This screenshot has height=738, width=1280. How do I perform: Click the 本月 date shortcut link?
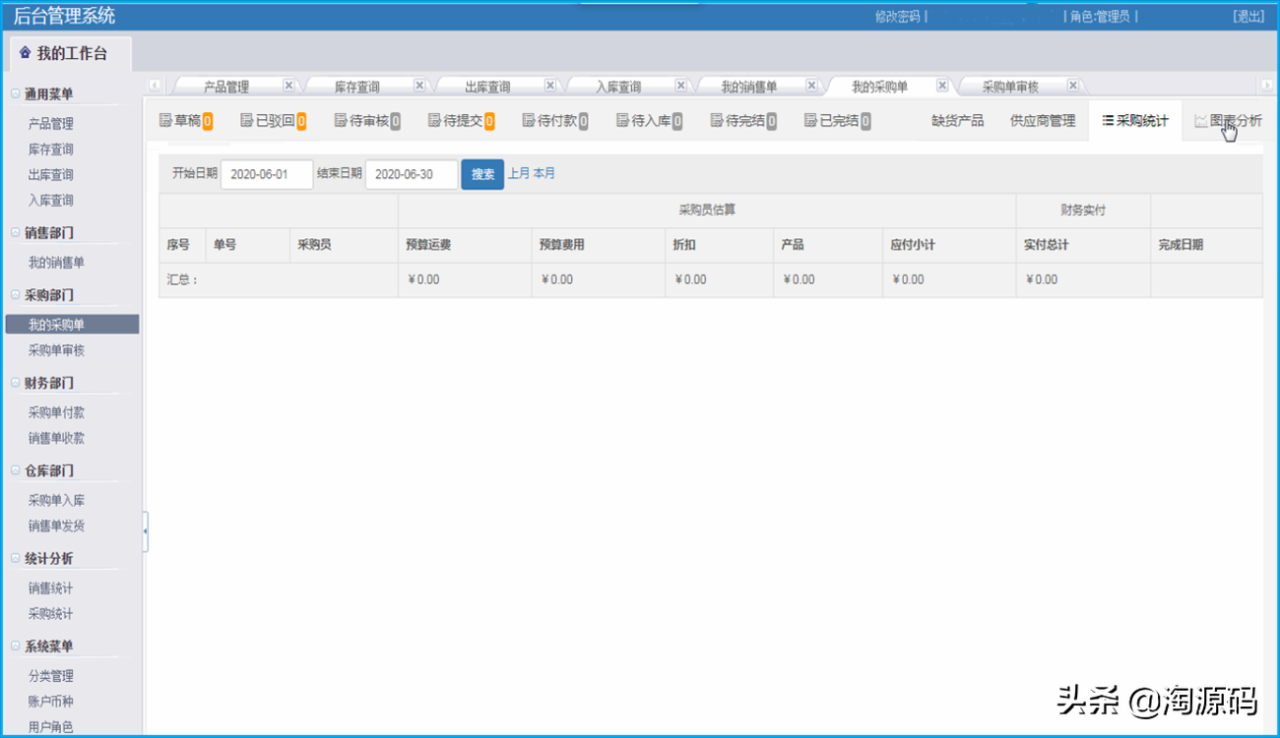pyautogui.click(x=544, y=173)
